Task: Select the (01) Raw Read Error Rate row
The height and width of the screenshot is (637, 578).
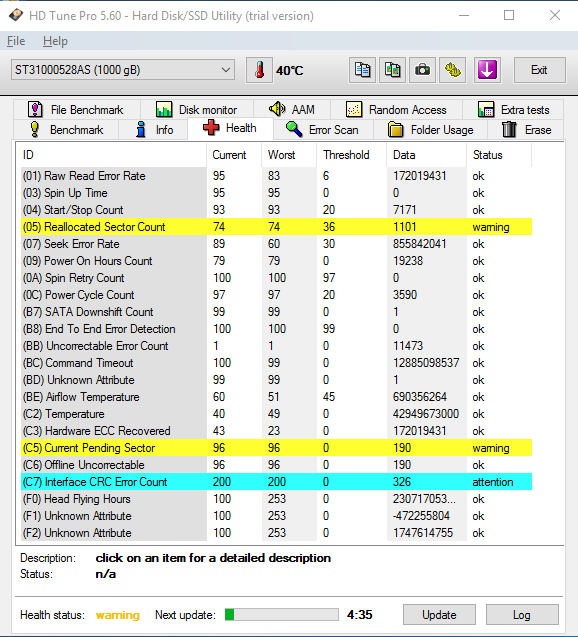Action: (276, 176)
